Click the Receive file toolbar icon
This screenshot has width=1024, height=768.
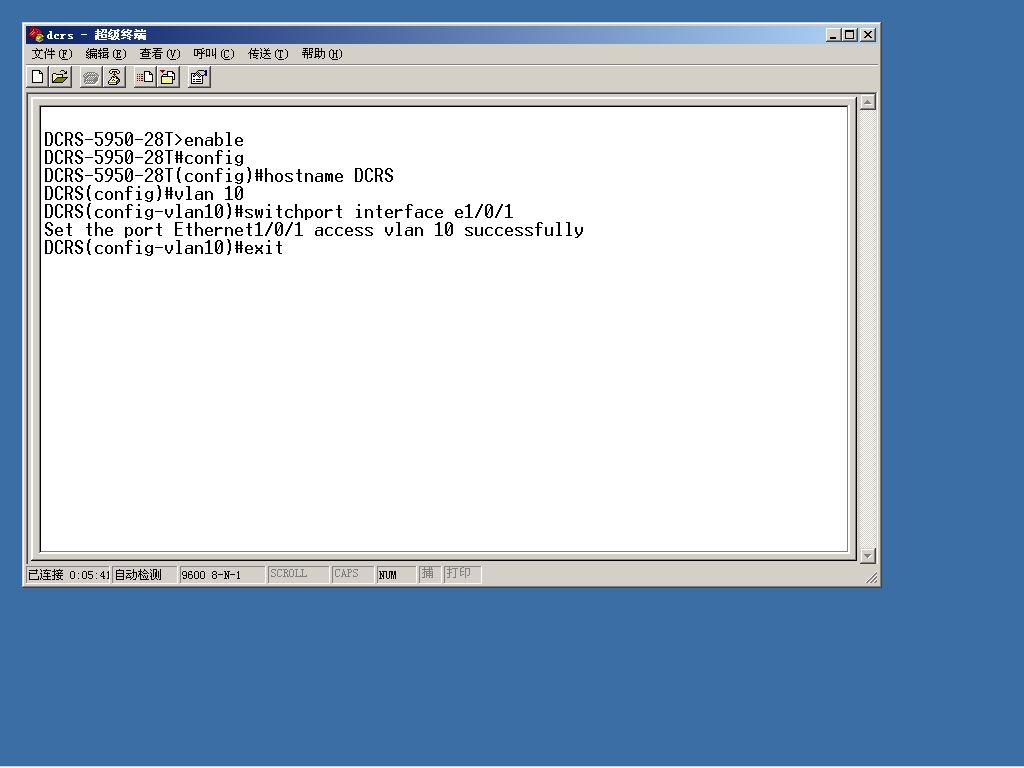[x=168, y=78]
